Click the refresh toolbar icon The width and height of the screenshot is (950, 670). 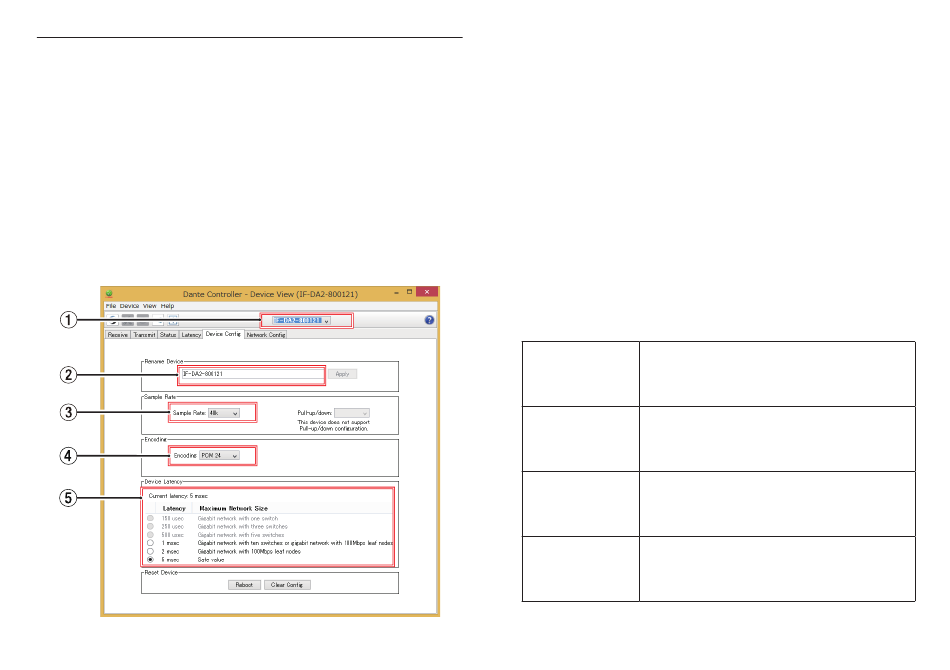coord(112,320)
